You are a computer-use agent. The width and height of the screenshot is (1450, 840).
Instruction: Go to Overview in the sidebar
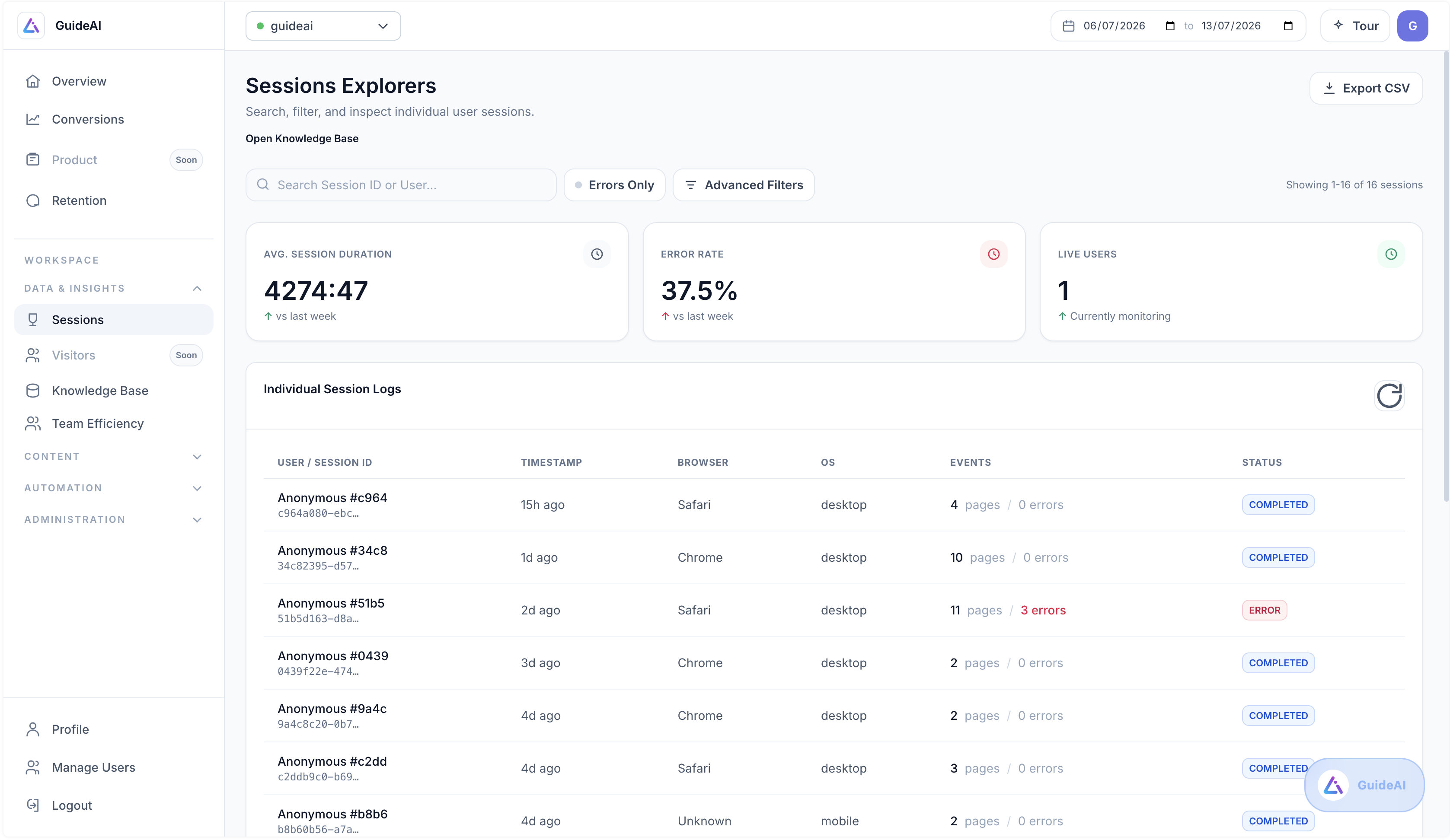point(113,81)
